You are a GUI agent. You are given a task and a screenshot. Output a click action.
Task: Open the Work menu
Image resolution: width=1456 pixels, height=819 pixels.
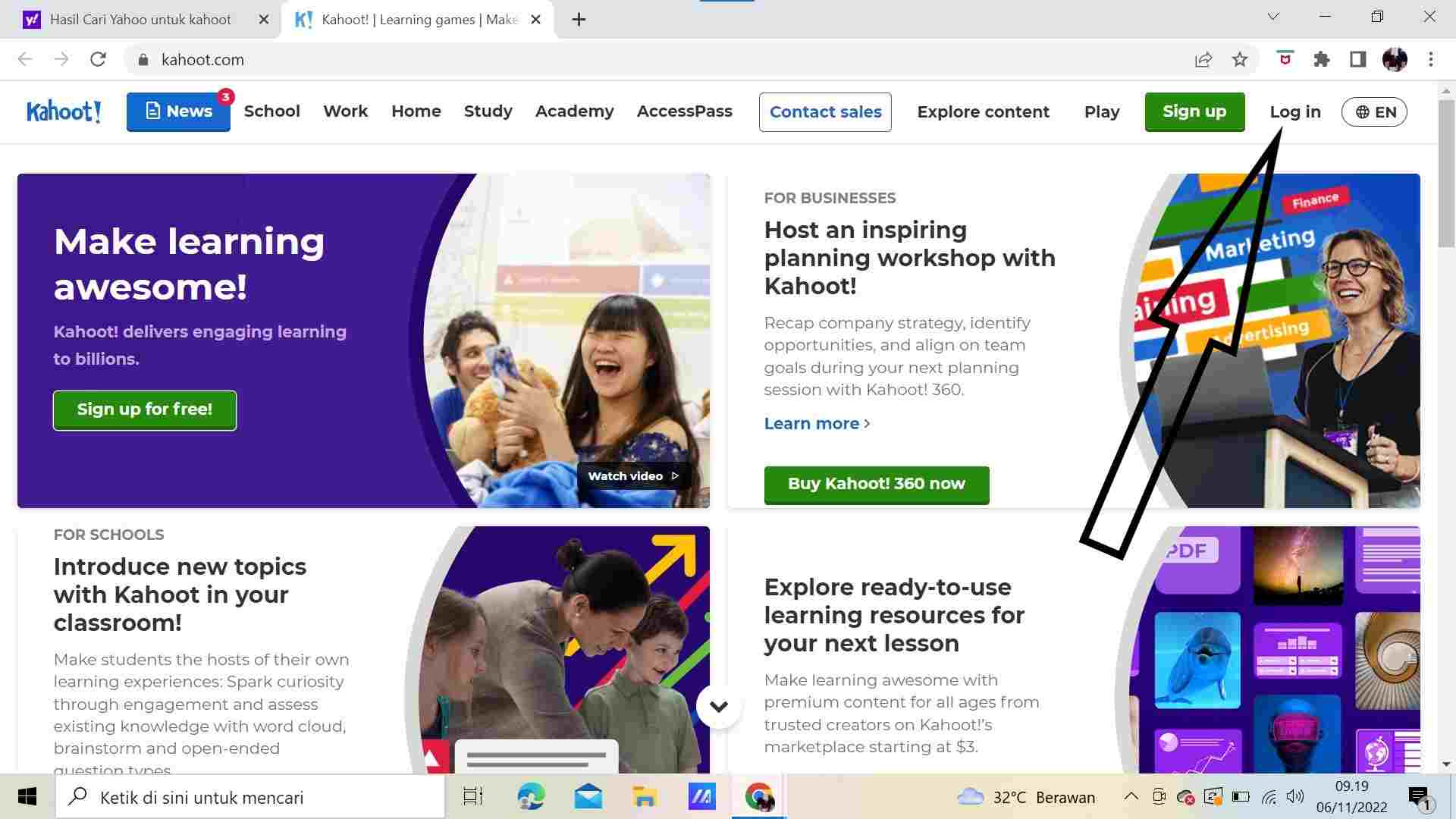pos(345,111)
